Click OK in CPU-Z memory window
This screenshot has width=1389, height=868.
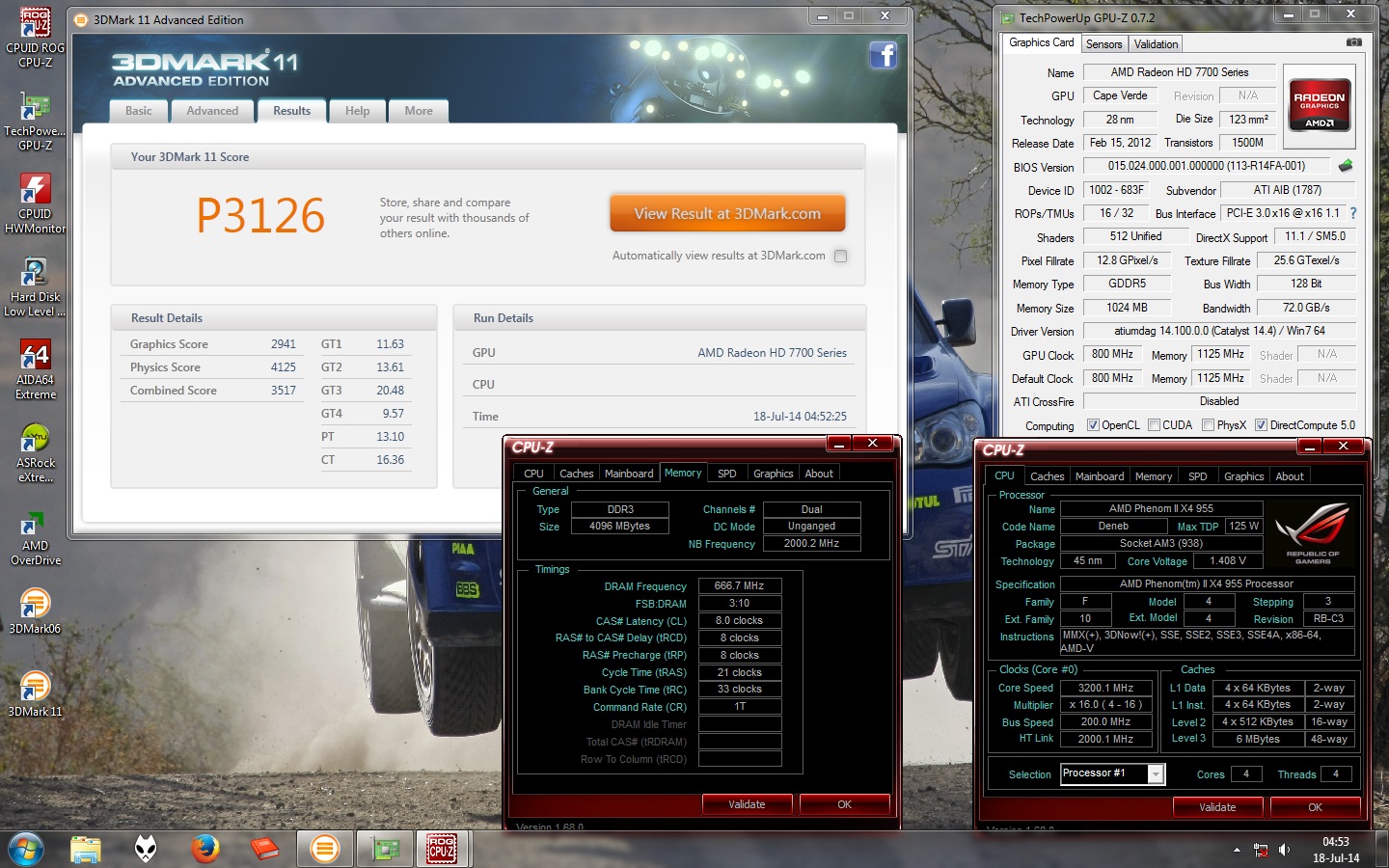click(x=844, y=804)
